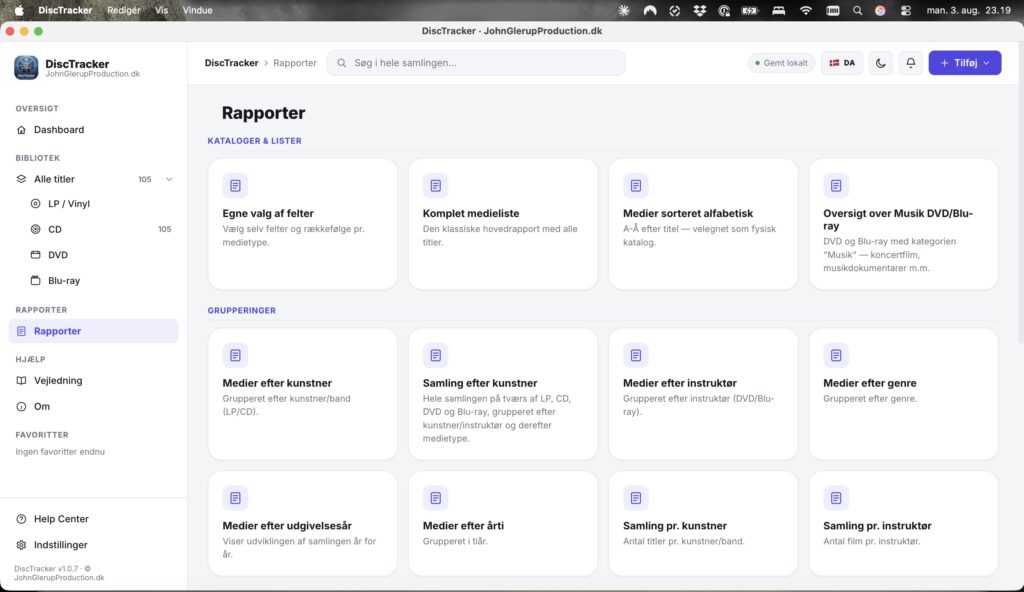Open the Vis menu

point(161,10)
